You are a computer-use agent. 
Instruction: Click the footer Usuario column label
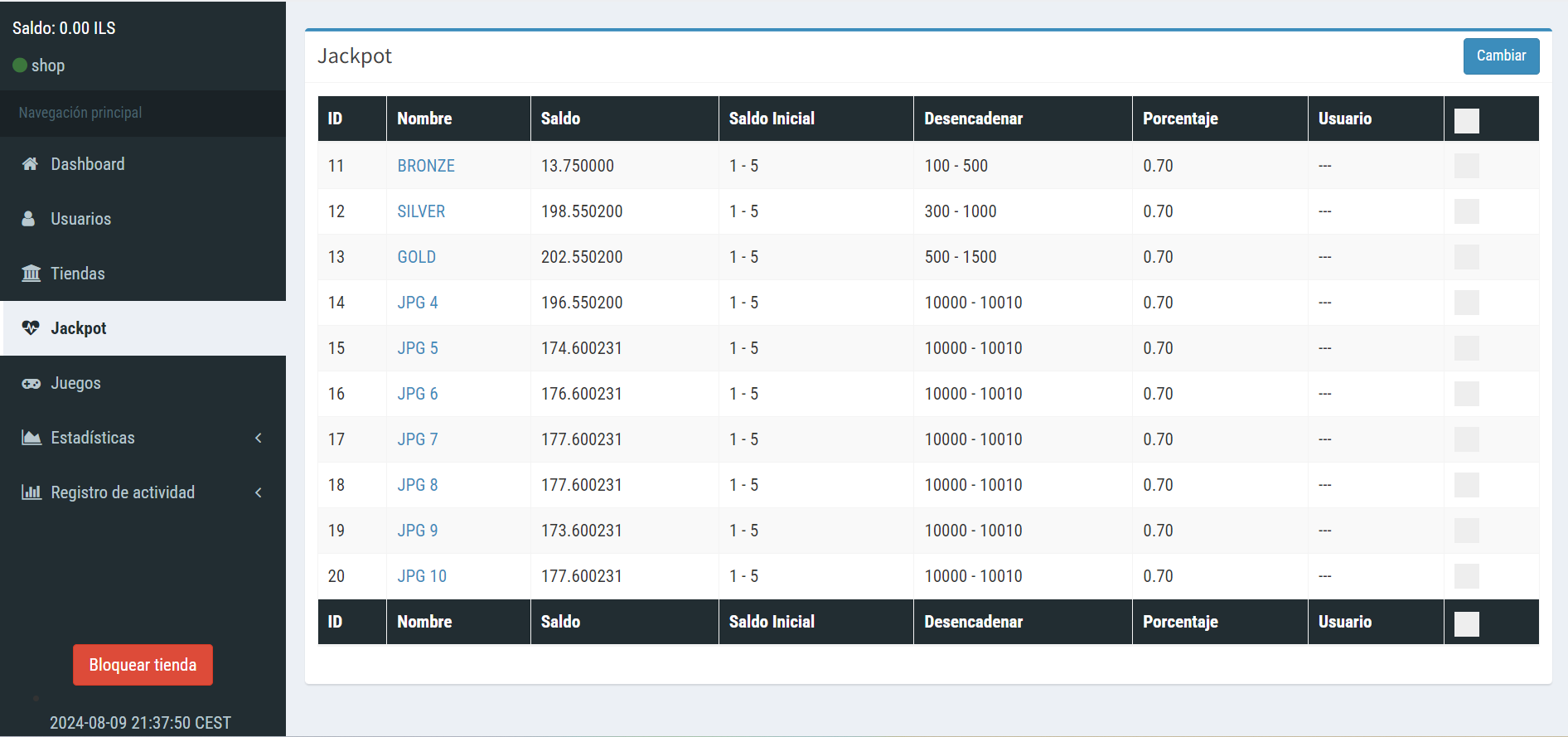pos(1345,622)
